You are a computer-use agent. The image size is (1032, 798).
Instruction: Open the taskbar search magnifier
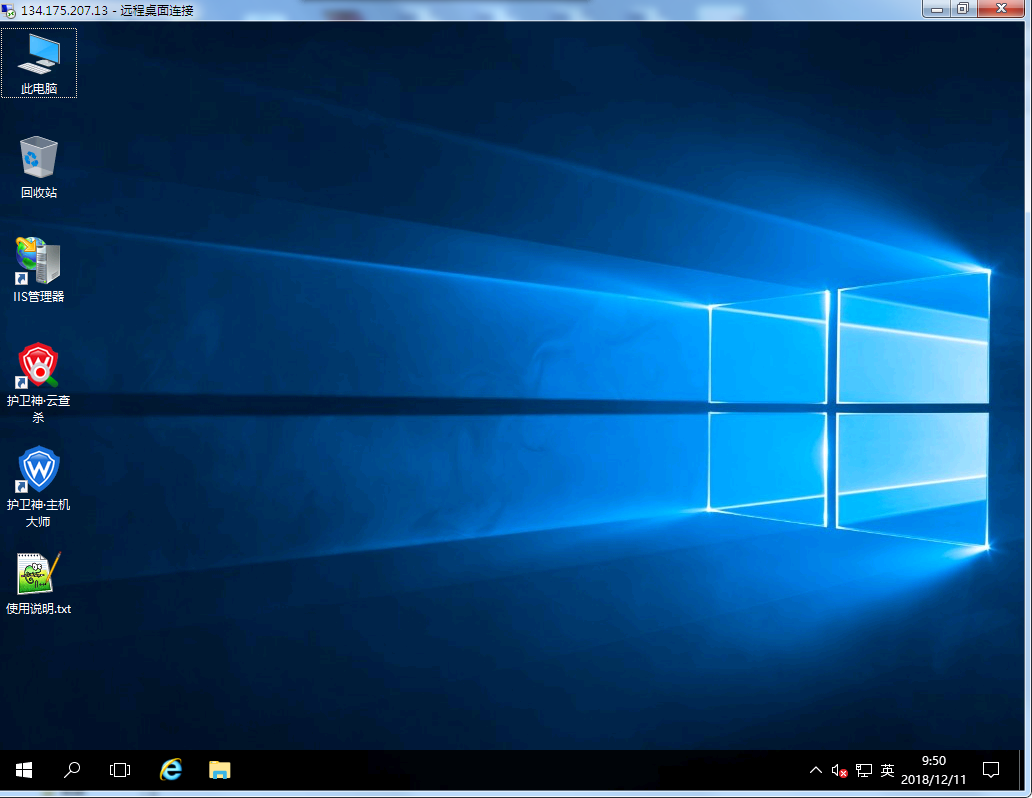point(72,770)
